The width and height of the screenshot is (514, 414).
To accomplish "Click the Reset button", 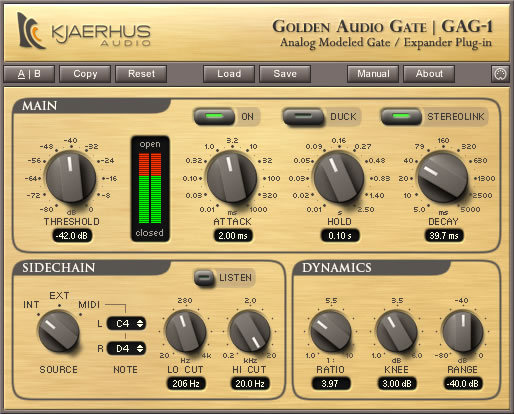I will click(141, 74).
